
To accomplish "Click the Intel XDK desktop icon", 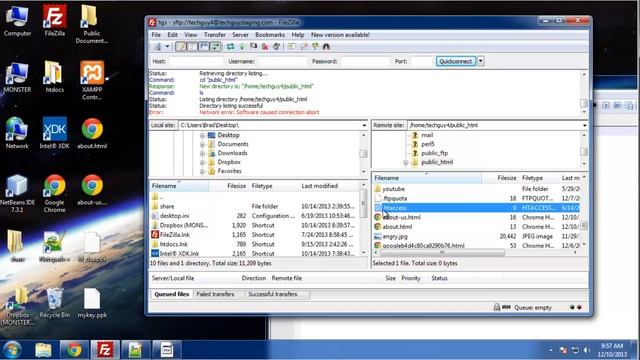I will 54,133.
